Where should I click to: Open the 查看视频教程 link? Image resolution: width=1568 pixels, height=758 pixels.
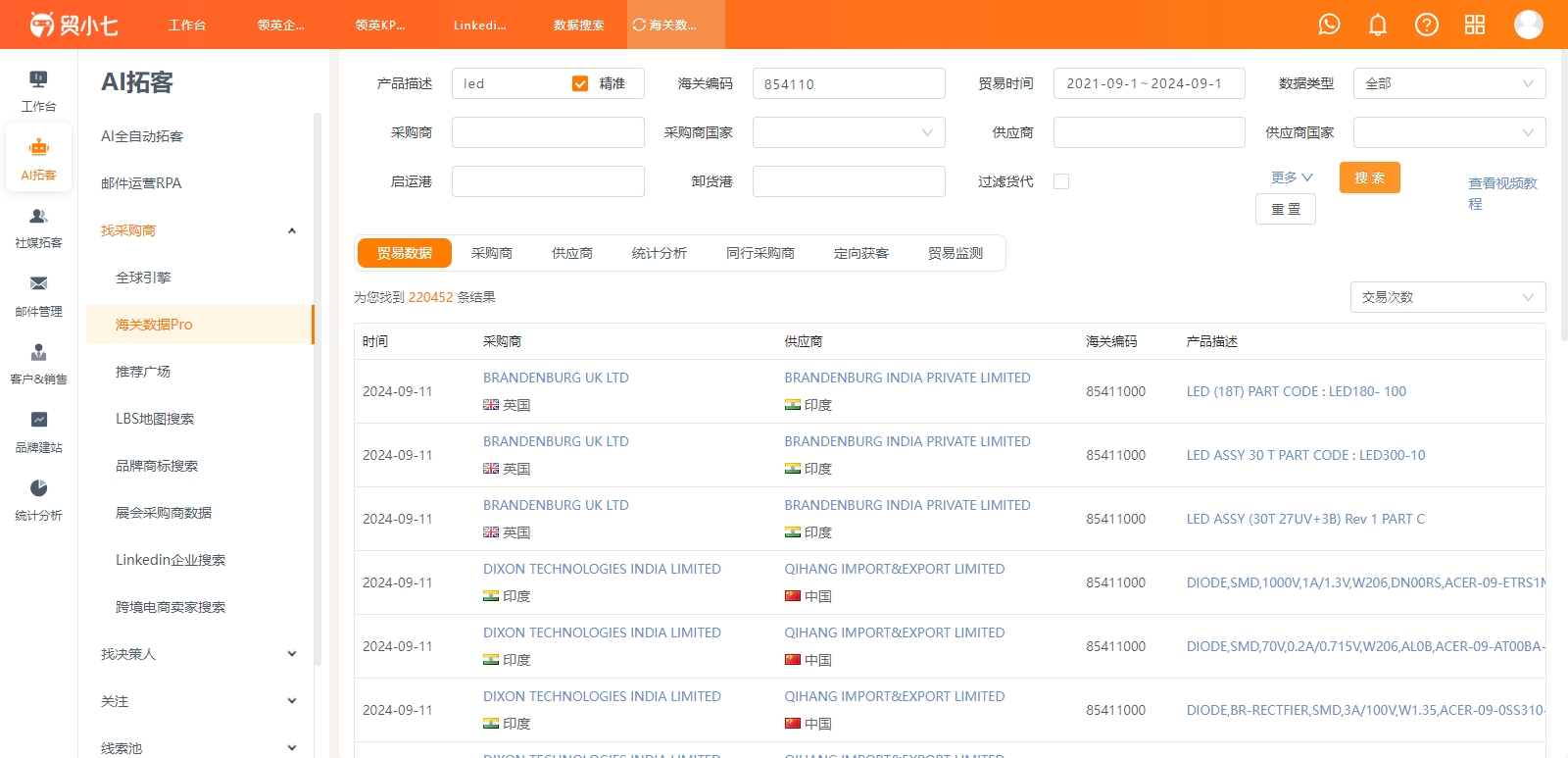click(1502, 193)
